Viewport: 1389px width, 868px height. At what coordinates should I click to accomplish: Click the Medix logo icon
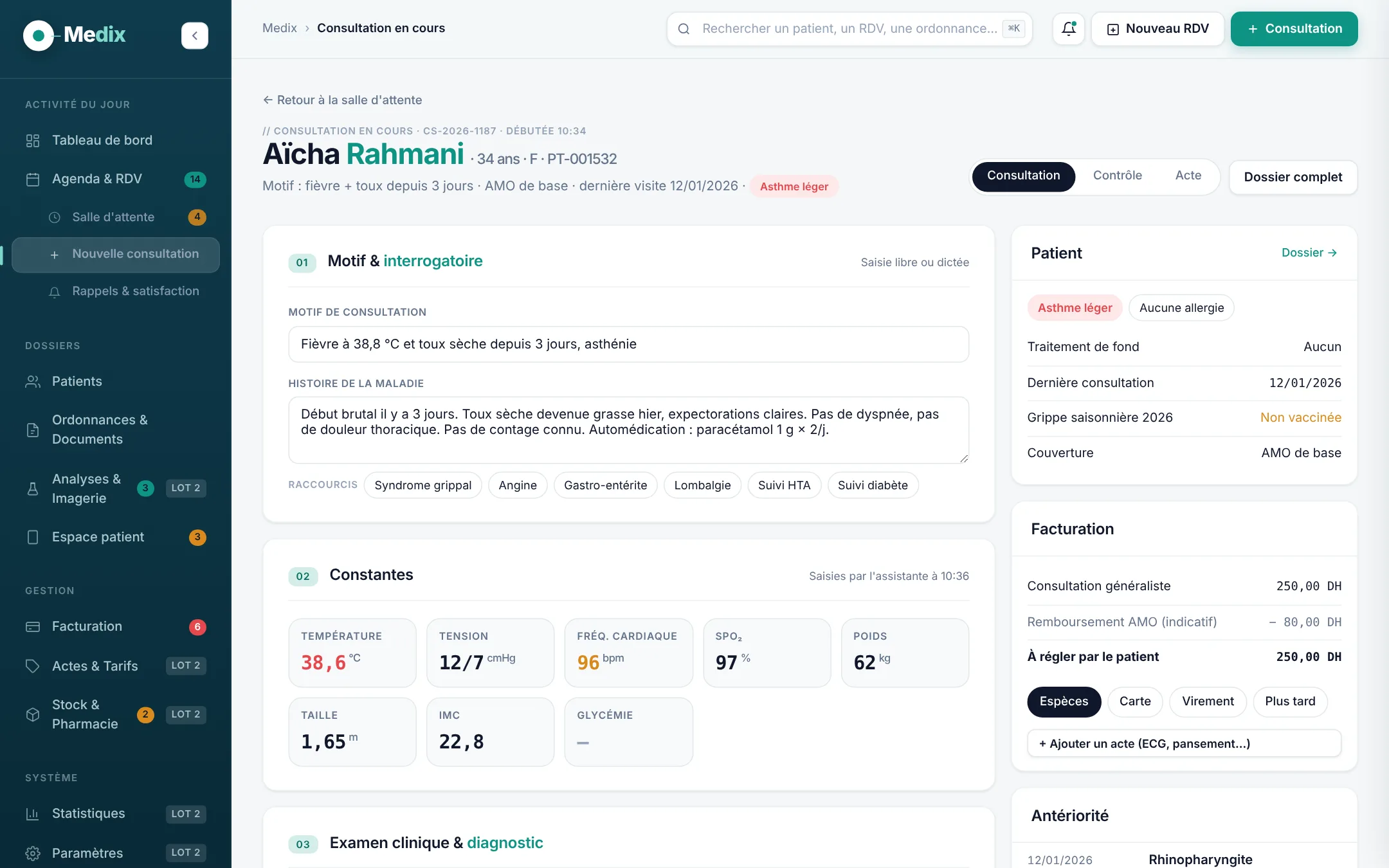[x=39, y=35]
